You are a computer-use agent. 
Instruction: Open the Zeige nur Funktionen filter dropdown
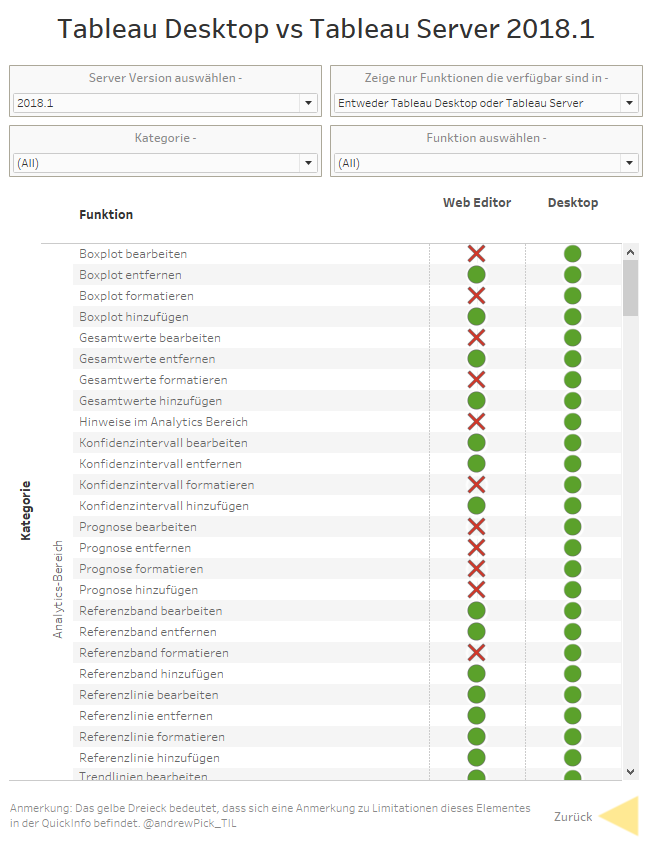click(486, 103)
